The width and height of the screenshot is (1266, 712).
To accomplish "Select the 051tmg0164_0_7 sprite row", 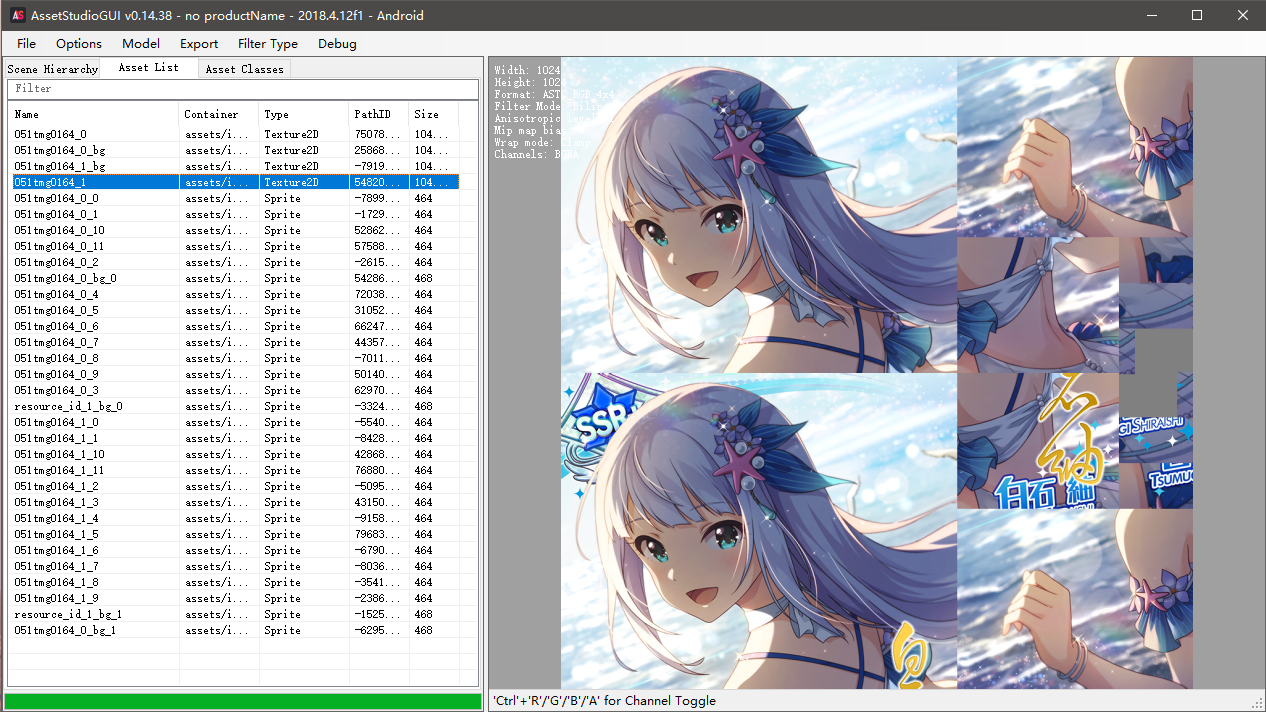I will click(235, 342).
